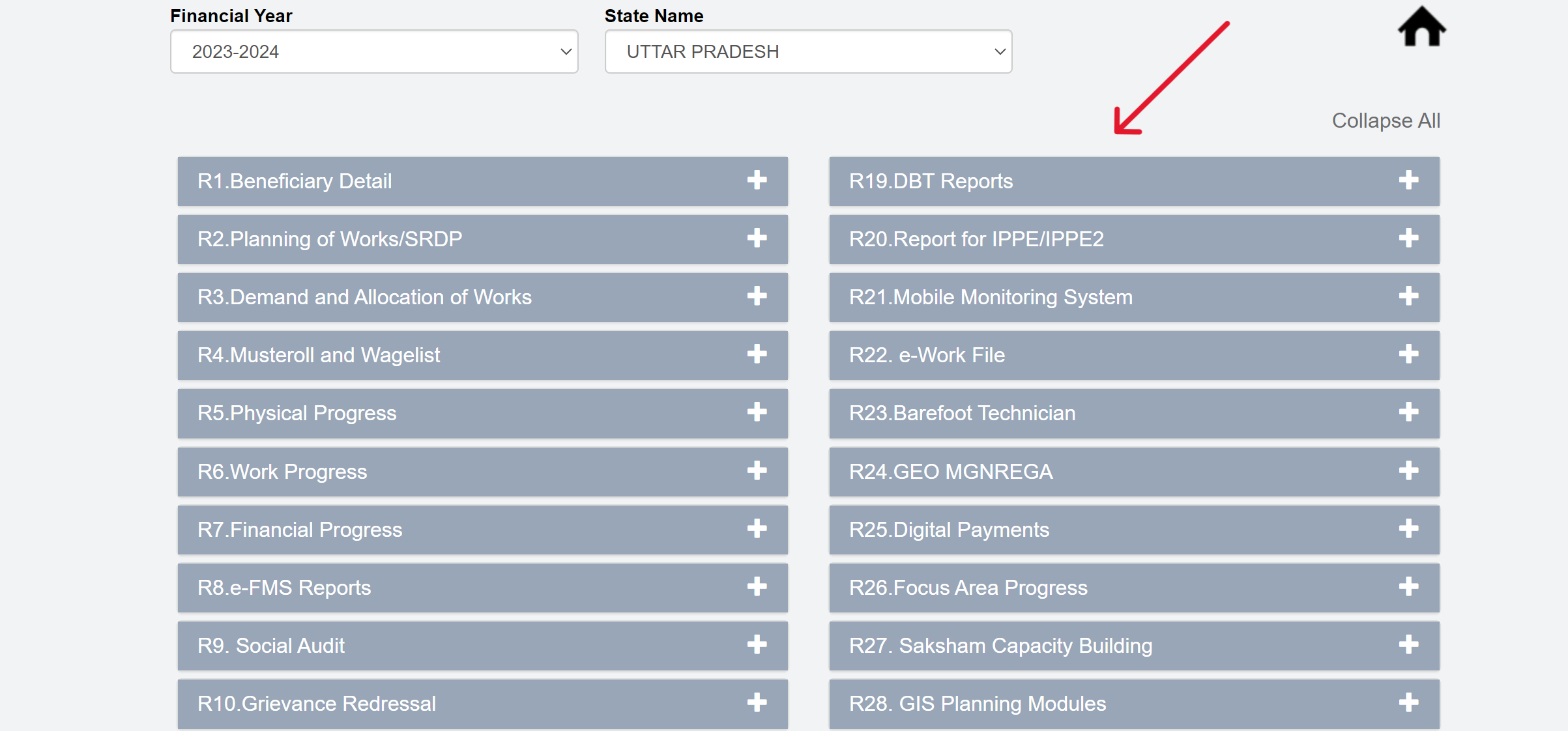The width and height of the screenshot is (1568, 731).
Task: Expand R10.Grievance Redressal section
Action: click(482, 704)
